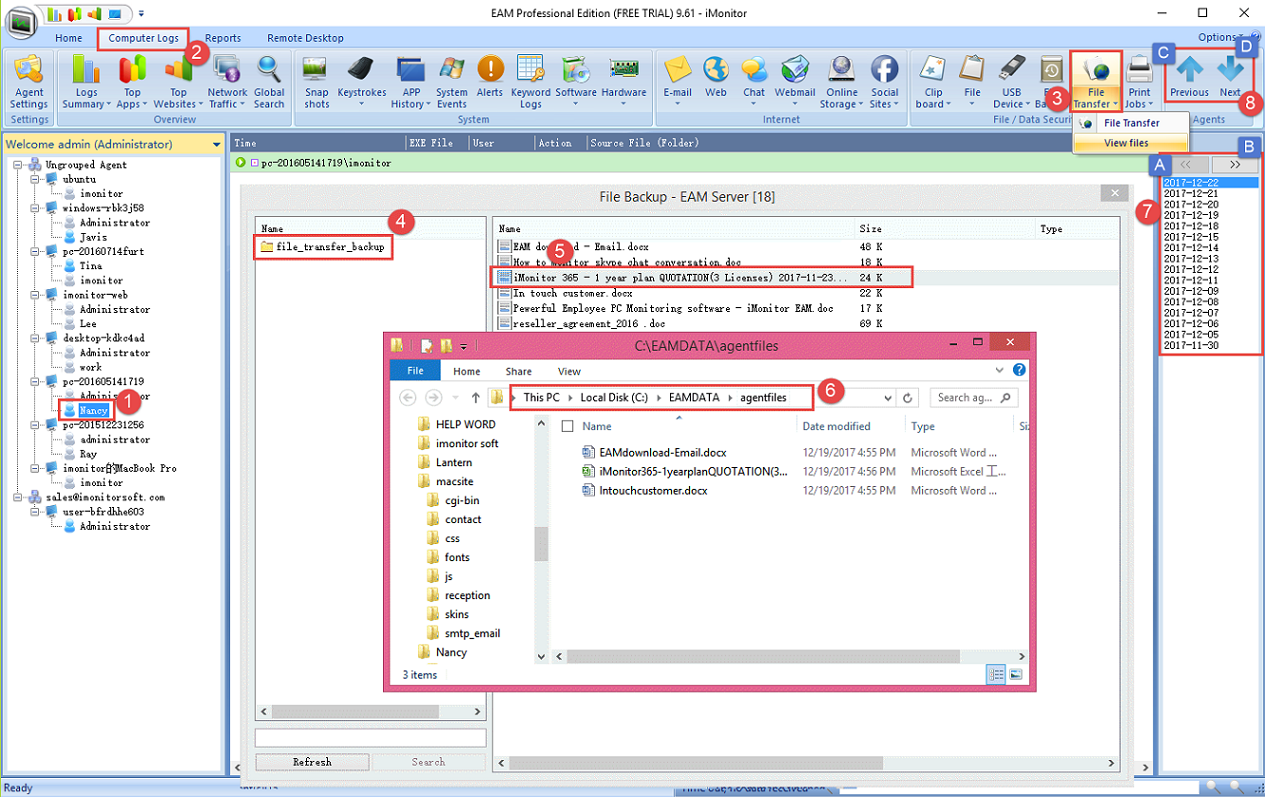The image size is (1265, 797).
Task: Open APP History icon
Action: click(410, 82)
